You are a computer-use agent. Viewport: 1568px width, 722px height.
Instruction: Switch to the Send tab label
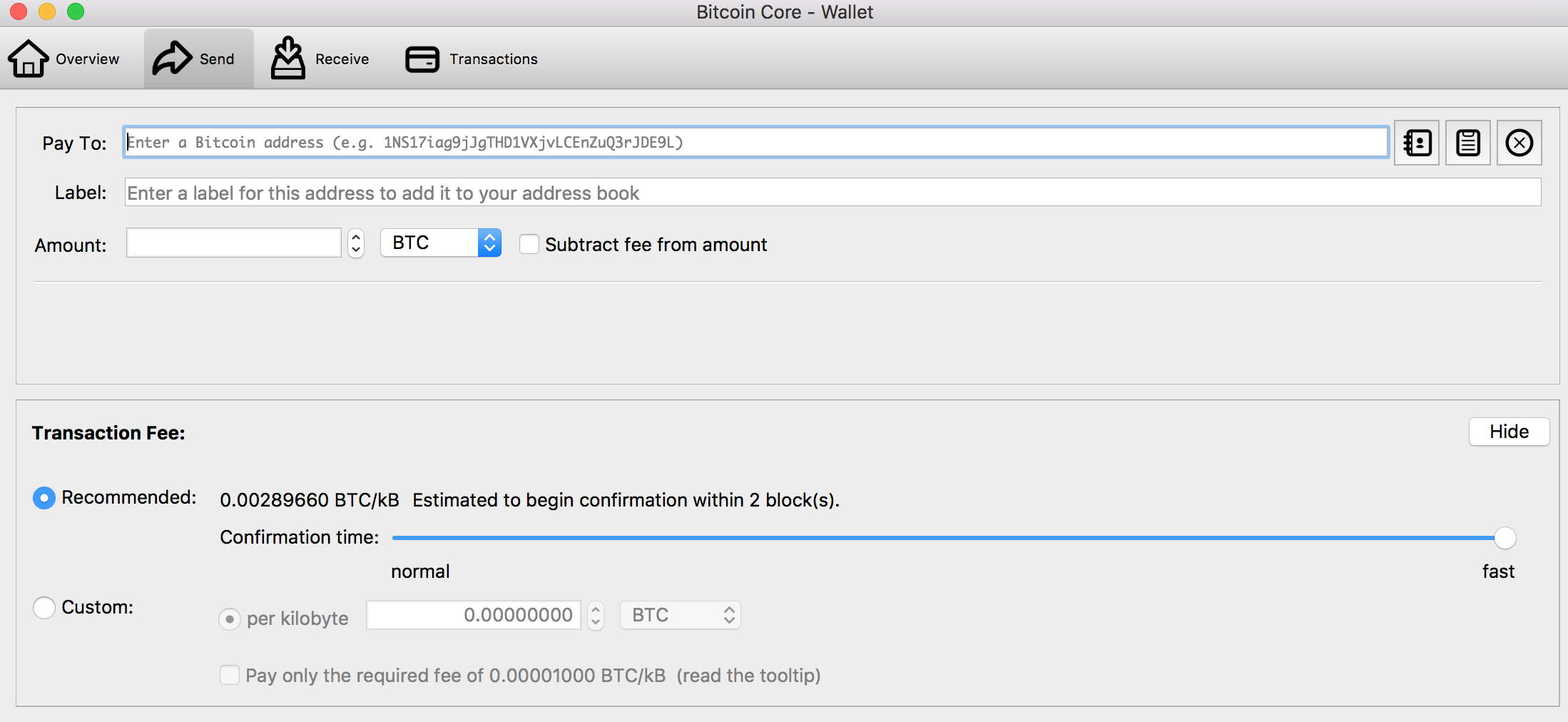[217, 59]
